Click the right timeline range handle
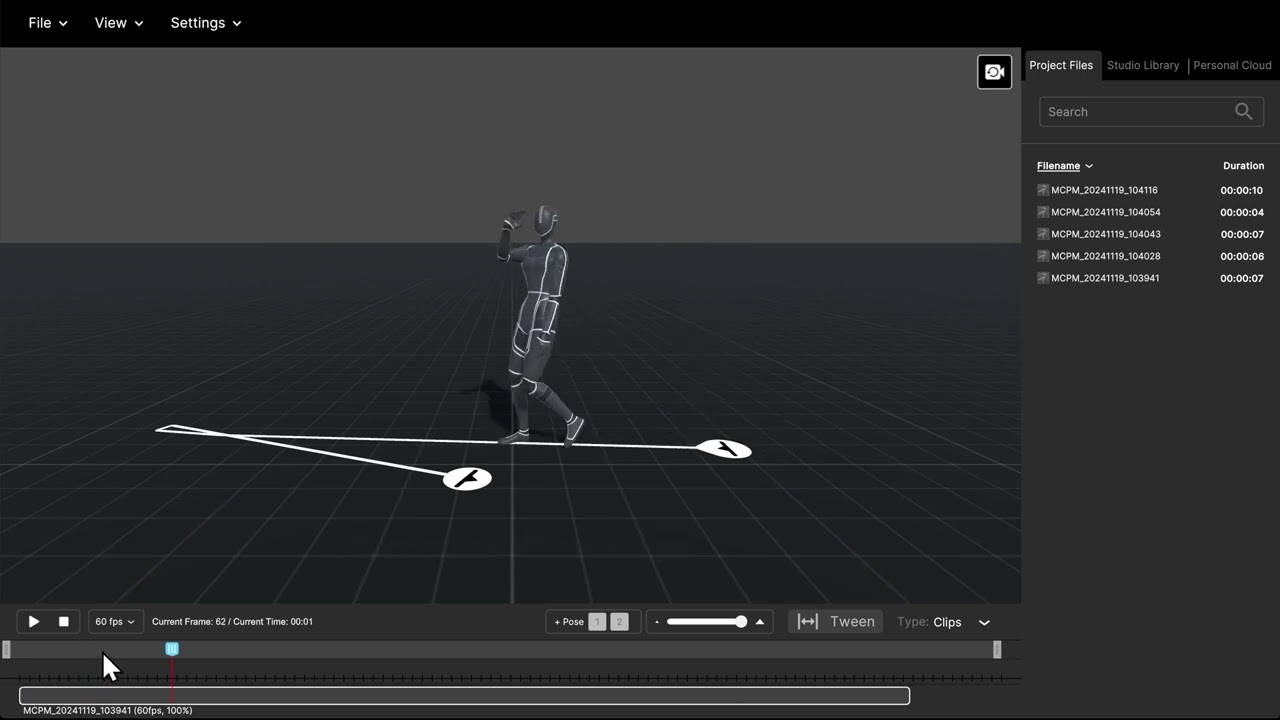1280x720 pixels. pyautogui.click(x=997, y=650)
